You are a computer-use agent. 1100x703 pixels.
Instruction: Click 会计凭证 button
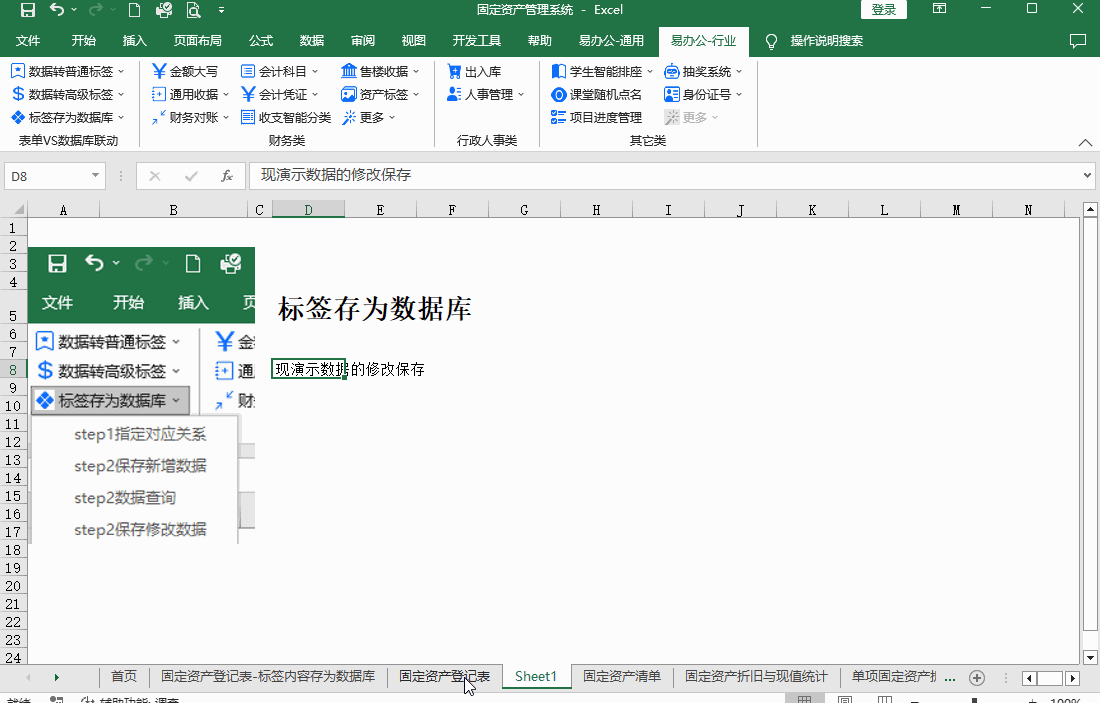tap(279, 94)
